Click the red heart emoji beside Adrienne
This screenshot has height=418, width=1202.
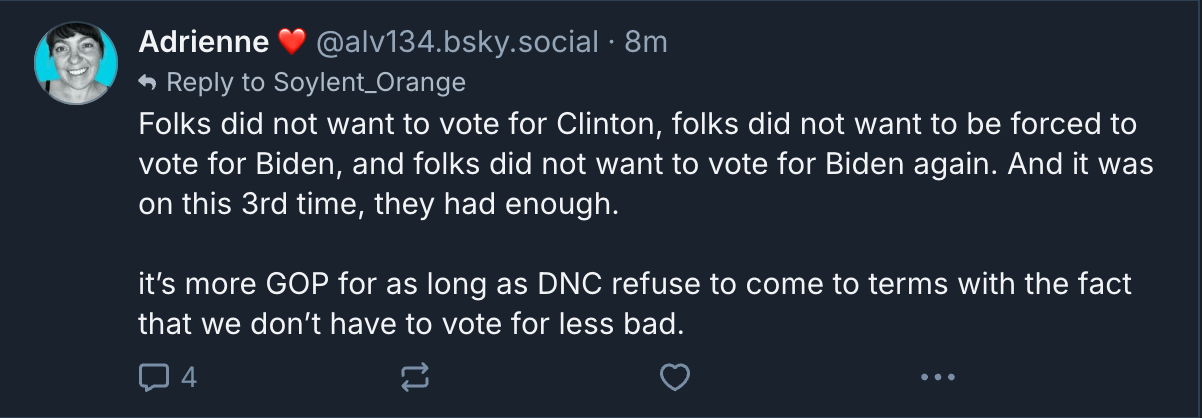tap(291, 42)
